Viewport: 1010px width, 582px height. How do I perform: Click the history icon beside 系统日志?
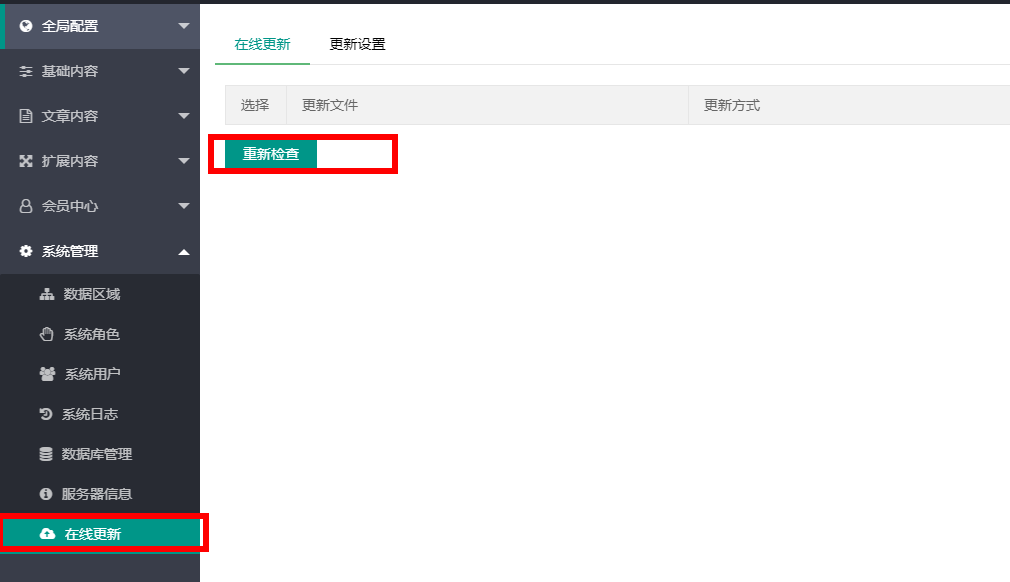point(46,414)
